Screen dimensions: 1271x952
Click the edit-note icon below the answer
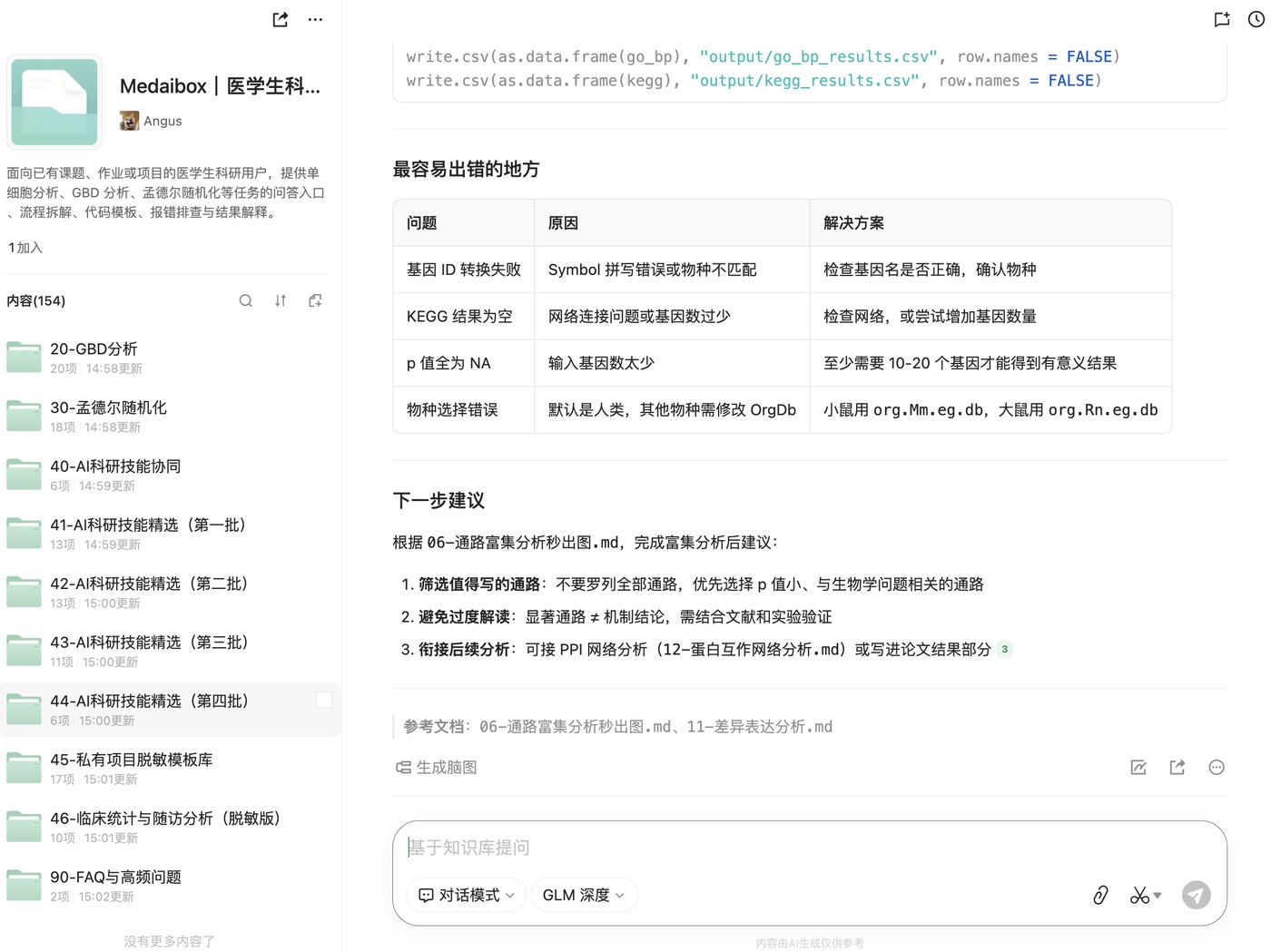coord(1138,767)
